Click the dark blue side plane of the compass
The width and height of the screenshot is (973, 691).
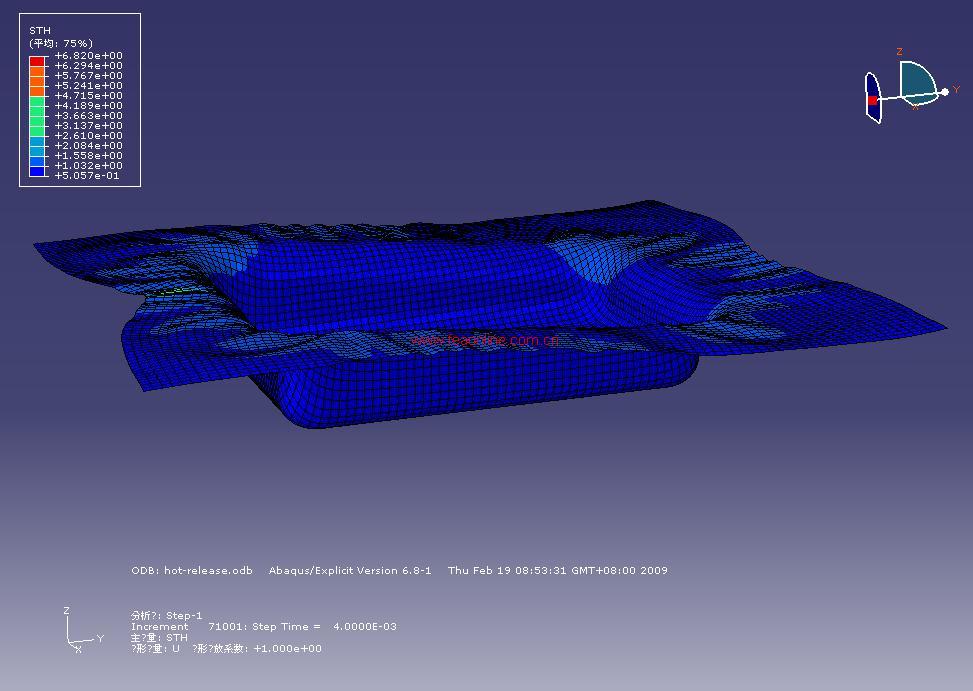coord(873,87)
